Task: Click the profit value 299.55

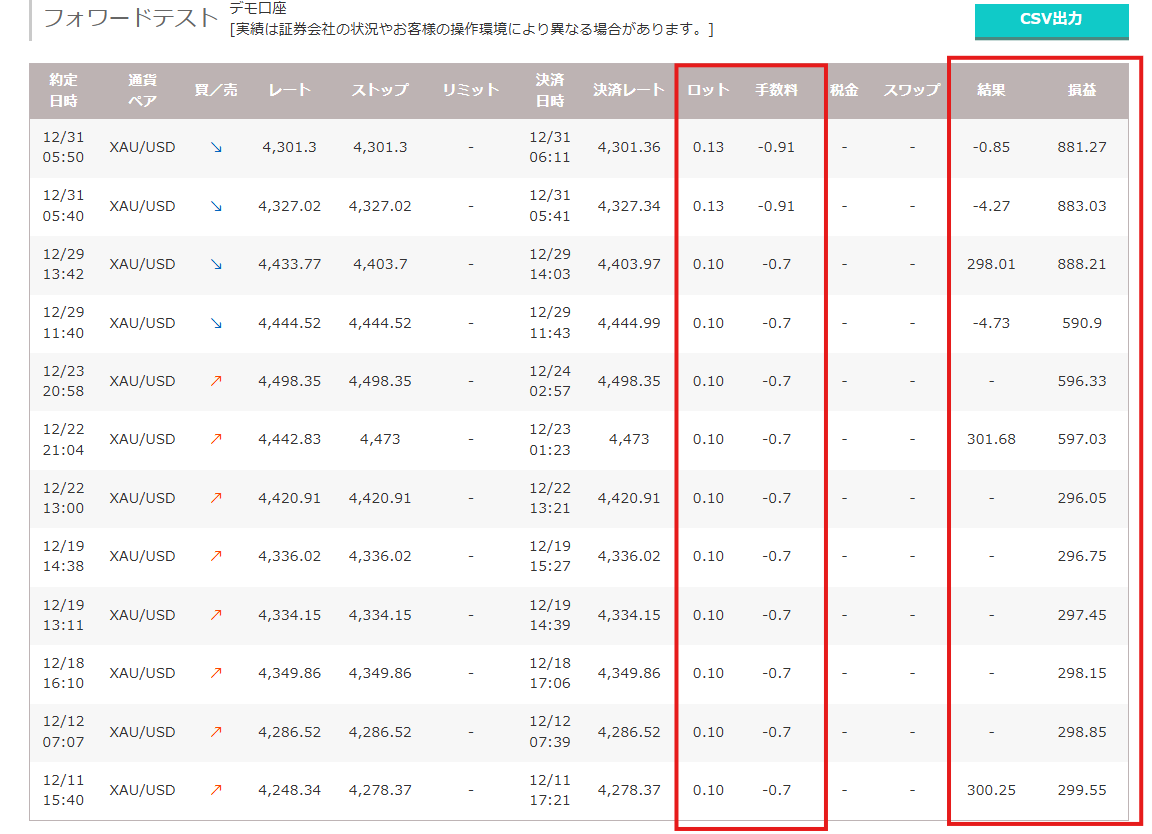Action: click(x=1081, y=791)
